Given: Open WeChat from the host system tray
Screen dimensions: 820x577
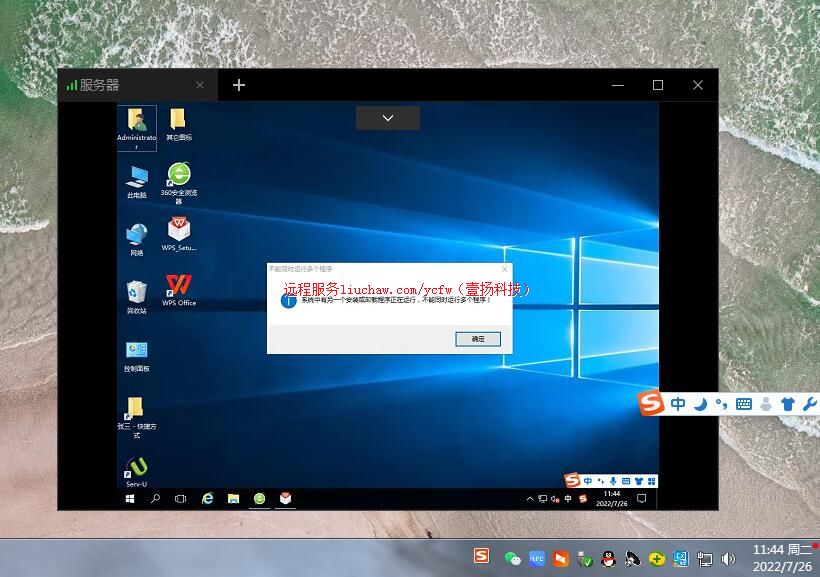Looking at the screenshot, I should click(x=512, y=558).
